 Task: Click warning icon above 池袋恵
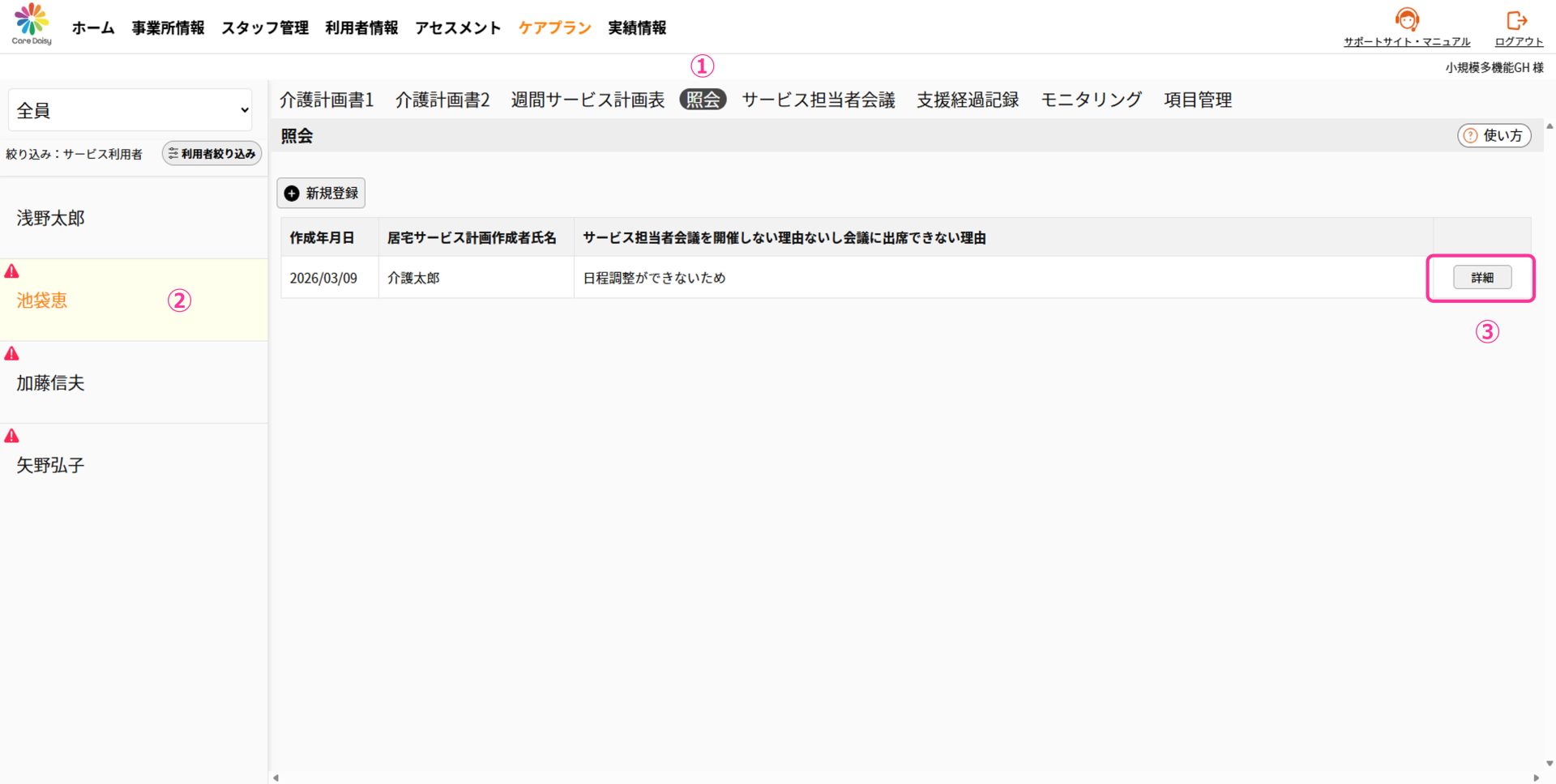pyautogui.click(x=12, y=271)
